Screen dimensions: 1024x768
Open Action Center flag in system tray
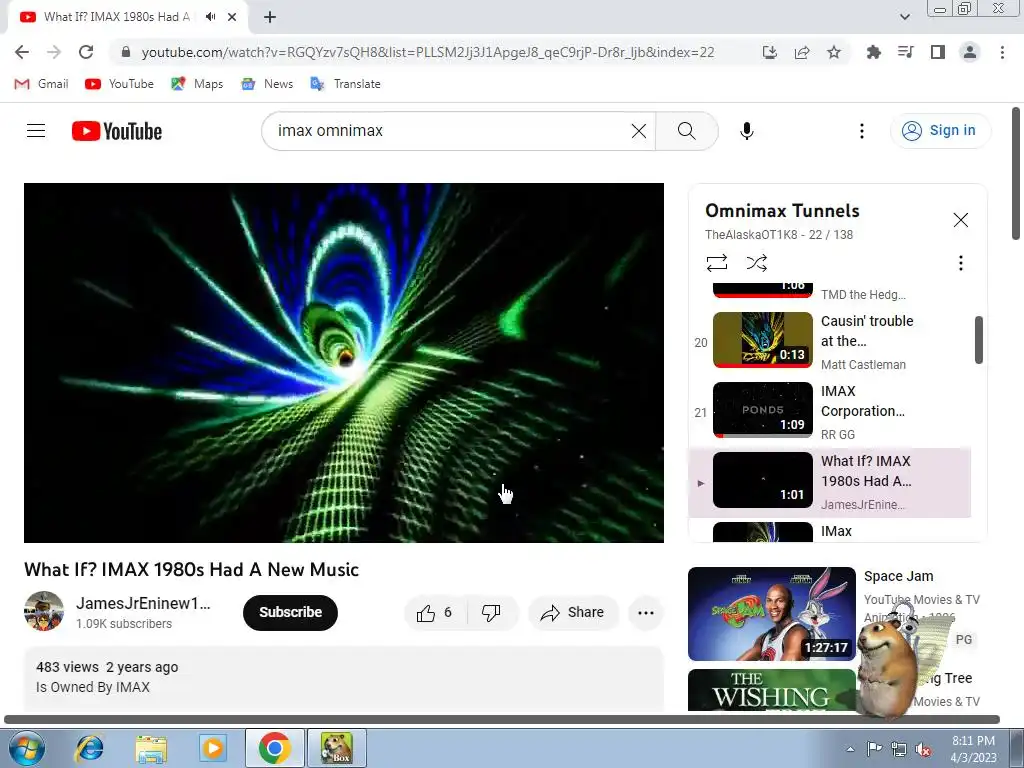(x=874, y=749)
